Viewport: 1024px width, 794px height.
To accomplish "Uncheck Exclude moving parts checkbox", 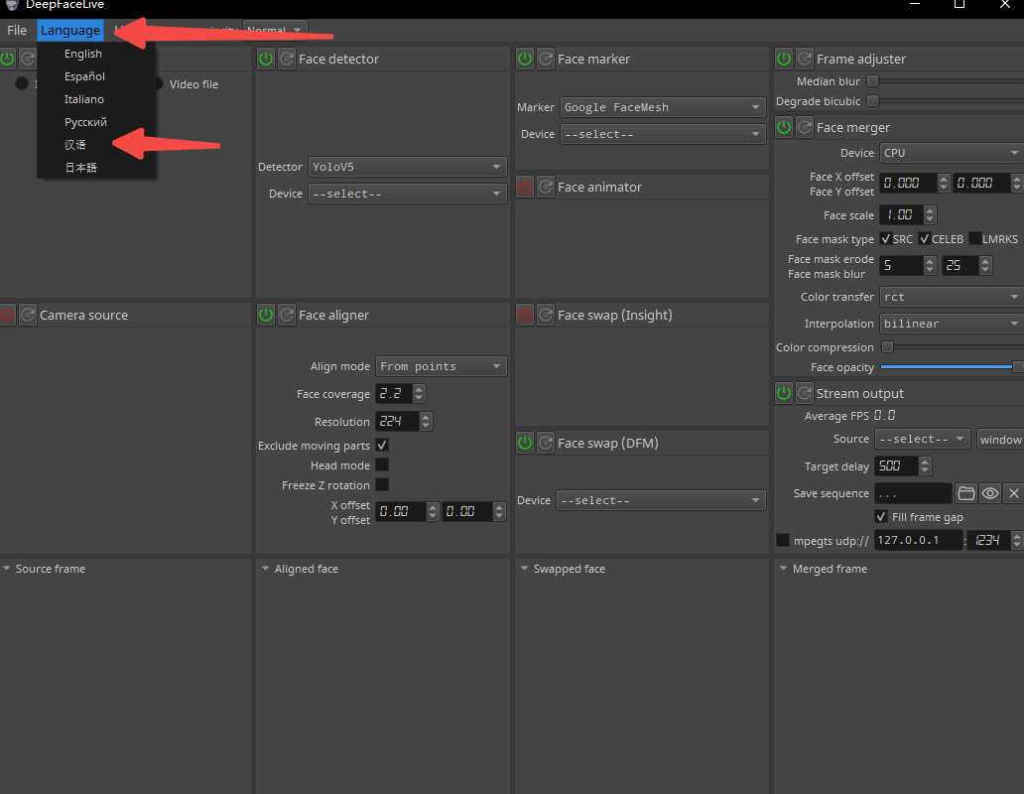I will [382, 445].
